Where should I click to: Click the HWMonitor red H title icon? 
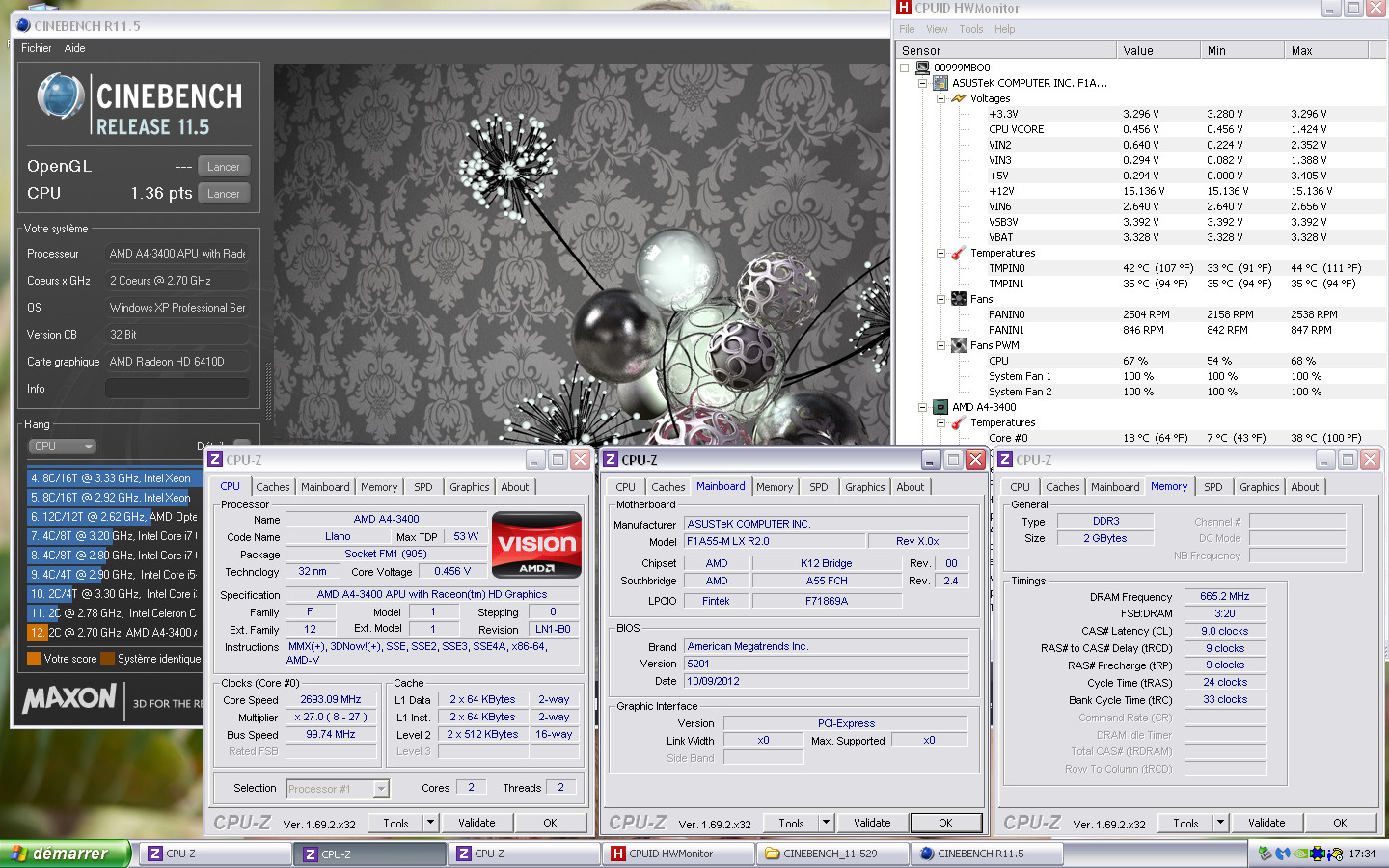pos(903,8)
